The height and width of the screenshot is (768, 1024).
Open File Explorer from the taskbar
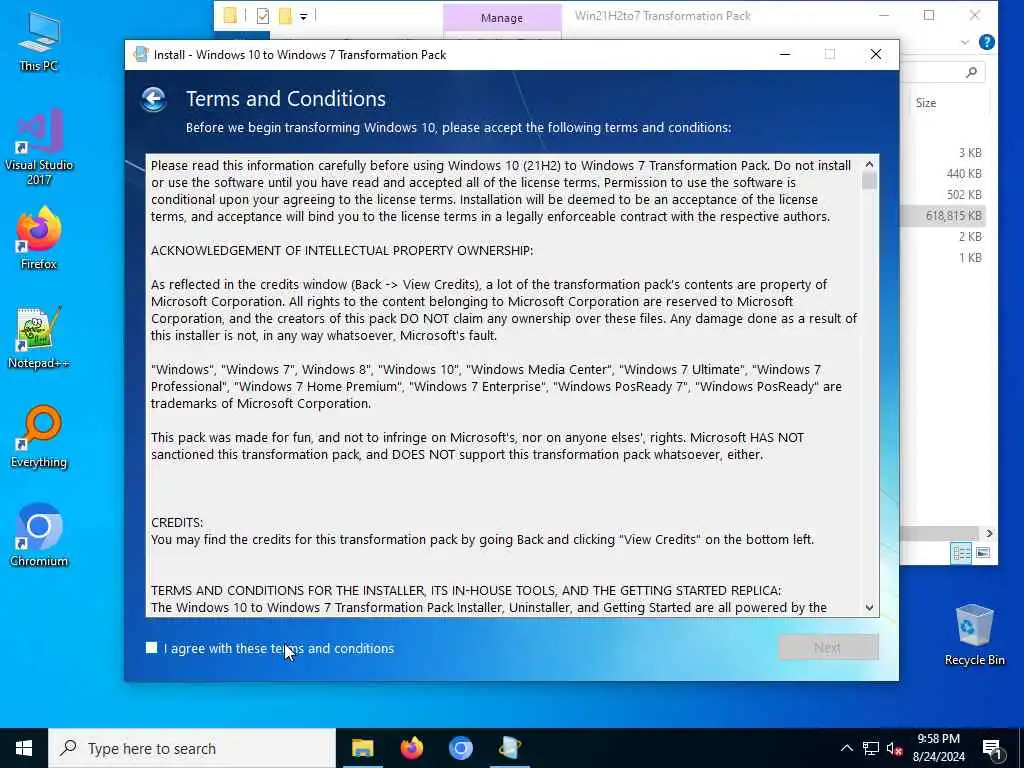[362, 748]
